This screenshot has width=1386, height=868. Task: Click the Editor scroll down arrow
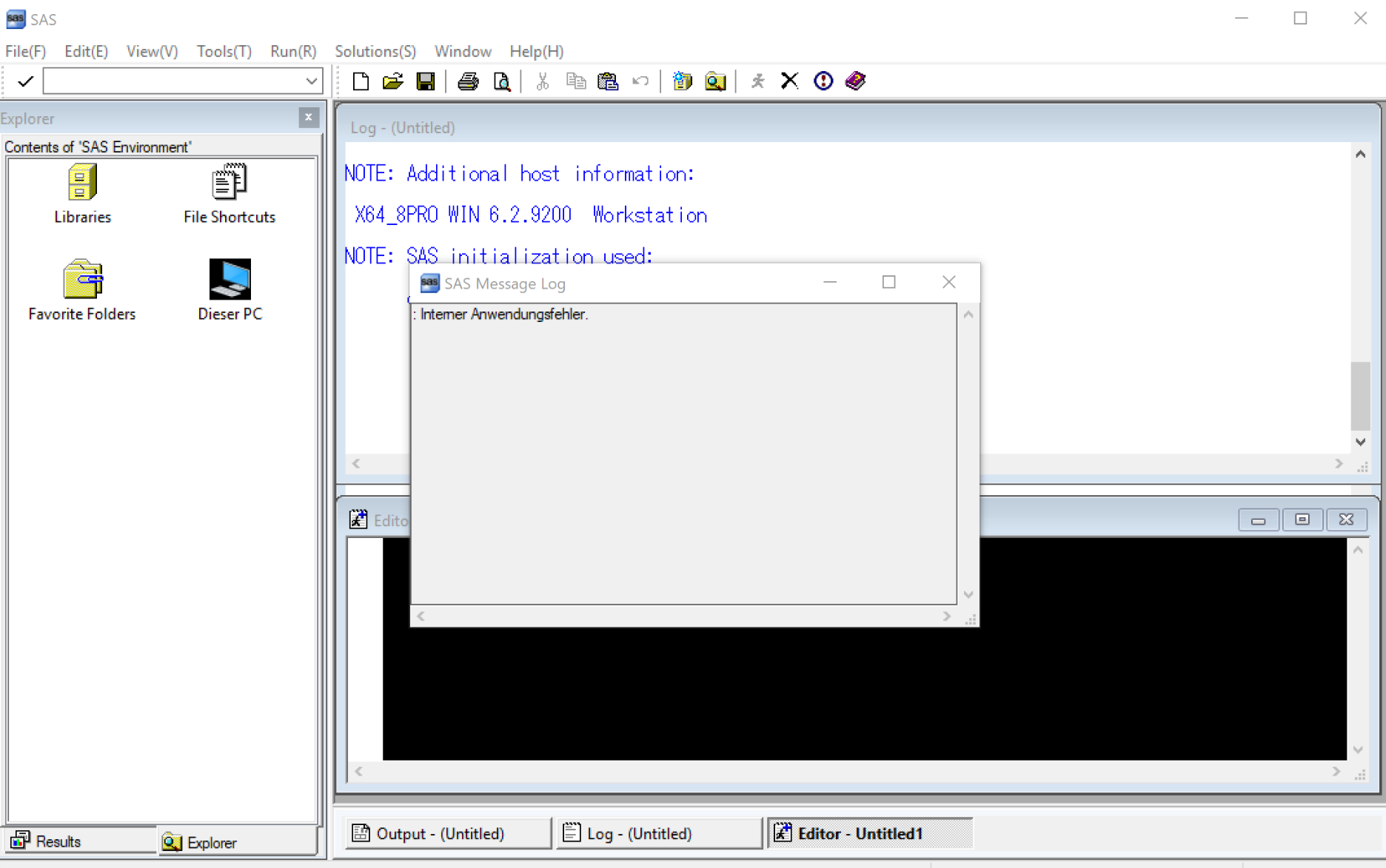pos(1358,750)
